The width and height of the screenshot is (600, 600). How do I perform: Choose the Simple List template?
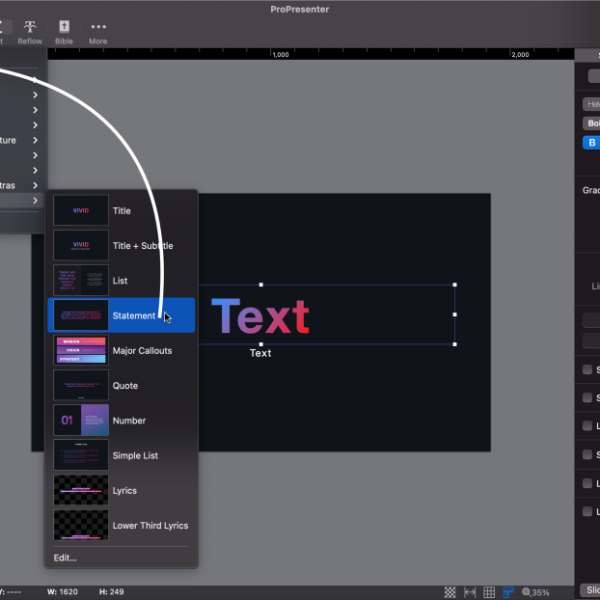click(x=121, y=455)
